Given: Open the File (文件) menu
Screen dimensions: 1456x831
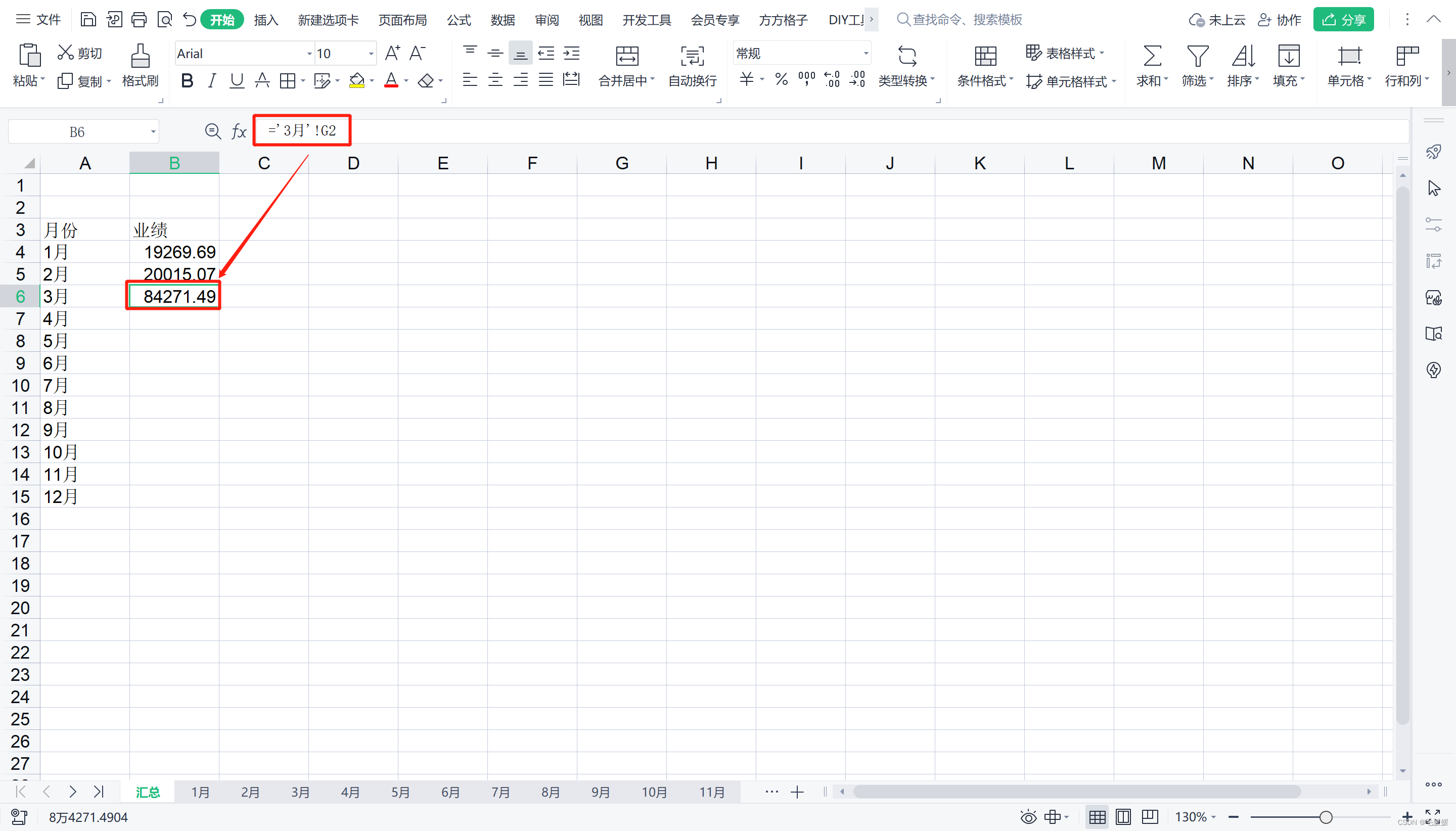Looking at the screenshot, I should point(39,20).
